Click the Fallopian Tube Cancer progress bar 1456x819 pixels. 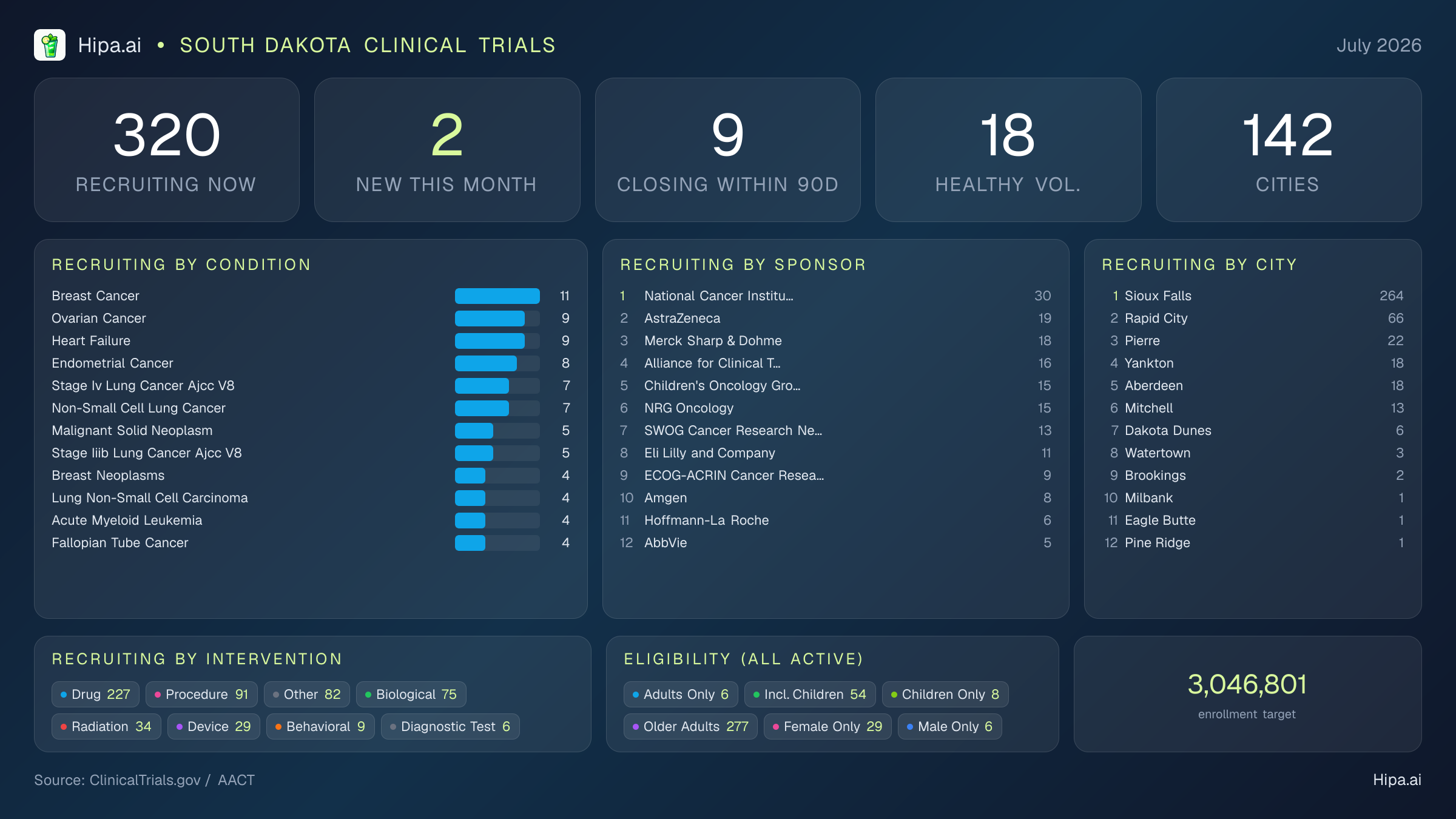(x=497, y=543)
